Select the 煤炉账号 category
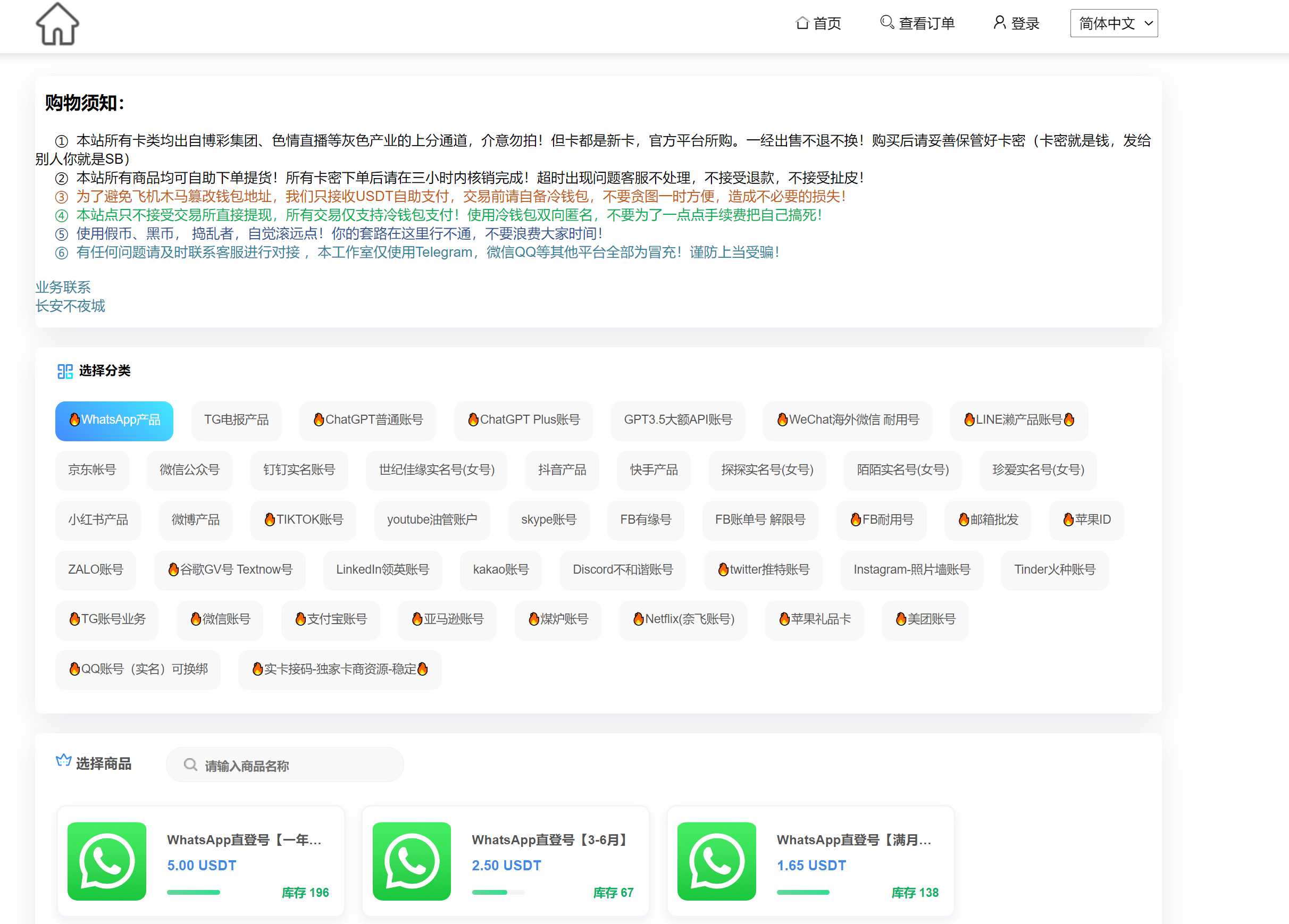Screen dimensions: 1289x924 pyautogui.click(x=557, y=620)
